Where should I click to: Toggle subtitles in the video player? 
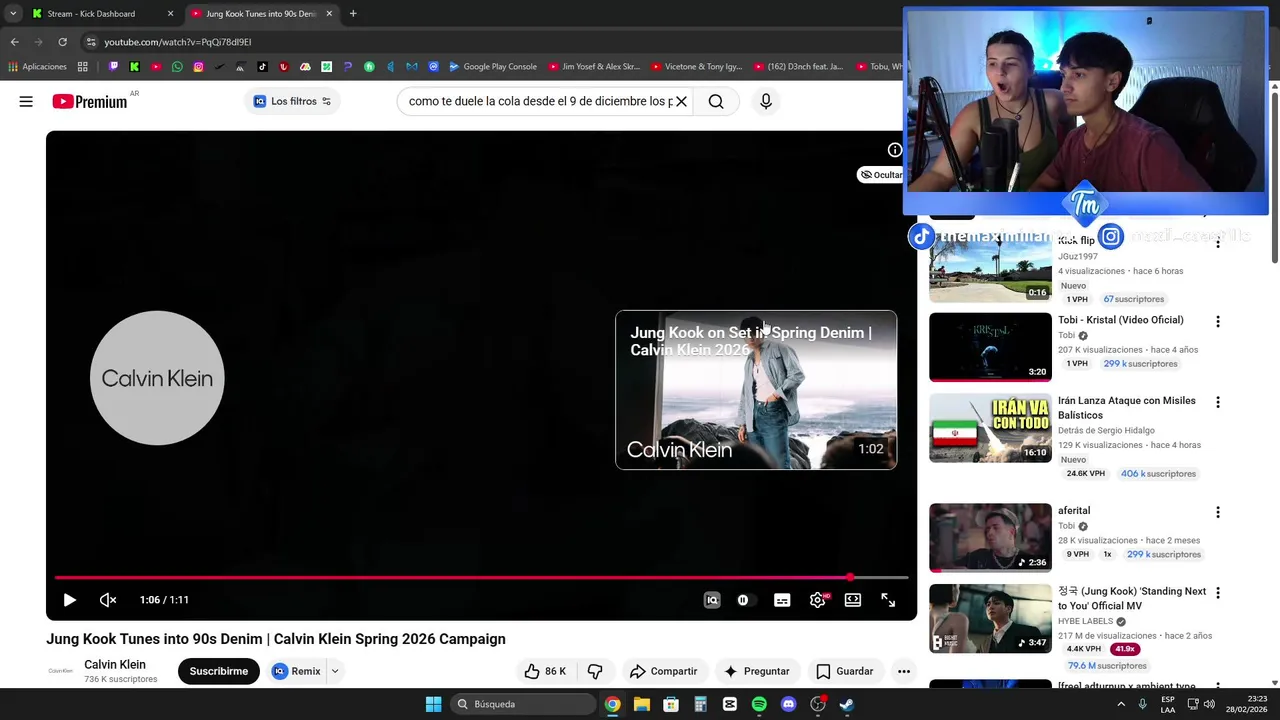[782, 600]
